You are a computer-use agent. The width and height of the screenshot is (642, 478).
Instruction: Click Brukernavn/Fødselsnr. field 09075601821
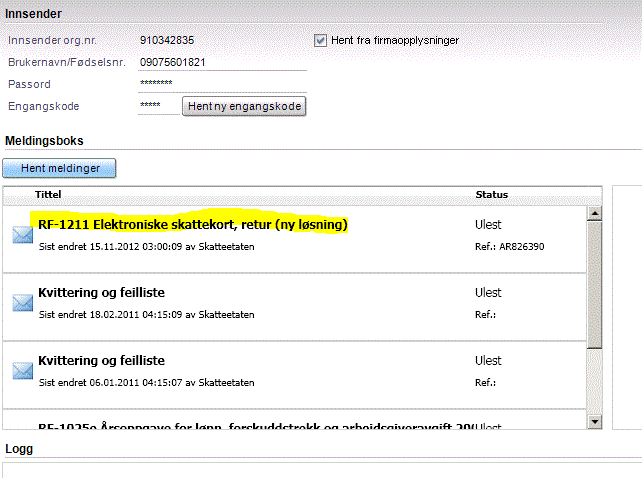222,62
